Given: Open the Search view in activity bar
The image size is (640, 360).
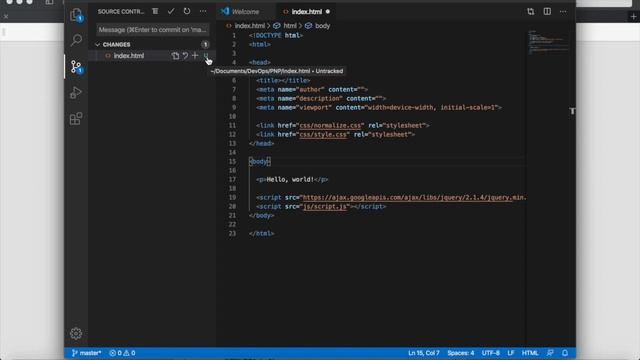Looking at the screenshot, I should coord(76,40).
